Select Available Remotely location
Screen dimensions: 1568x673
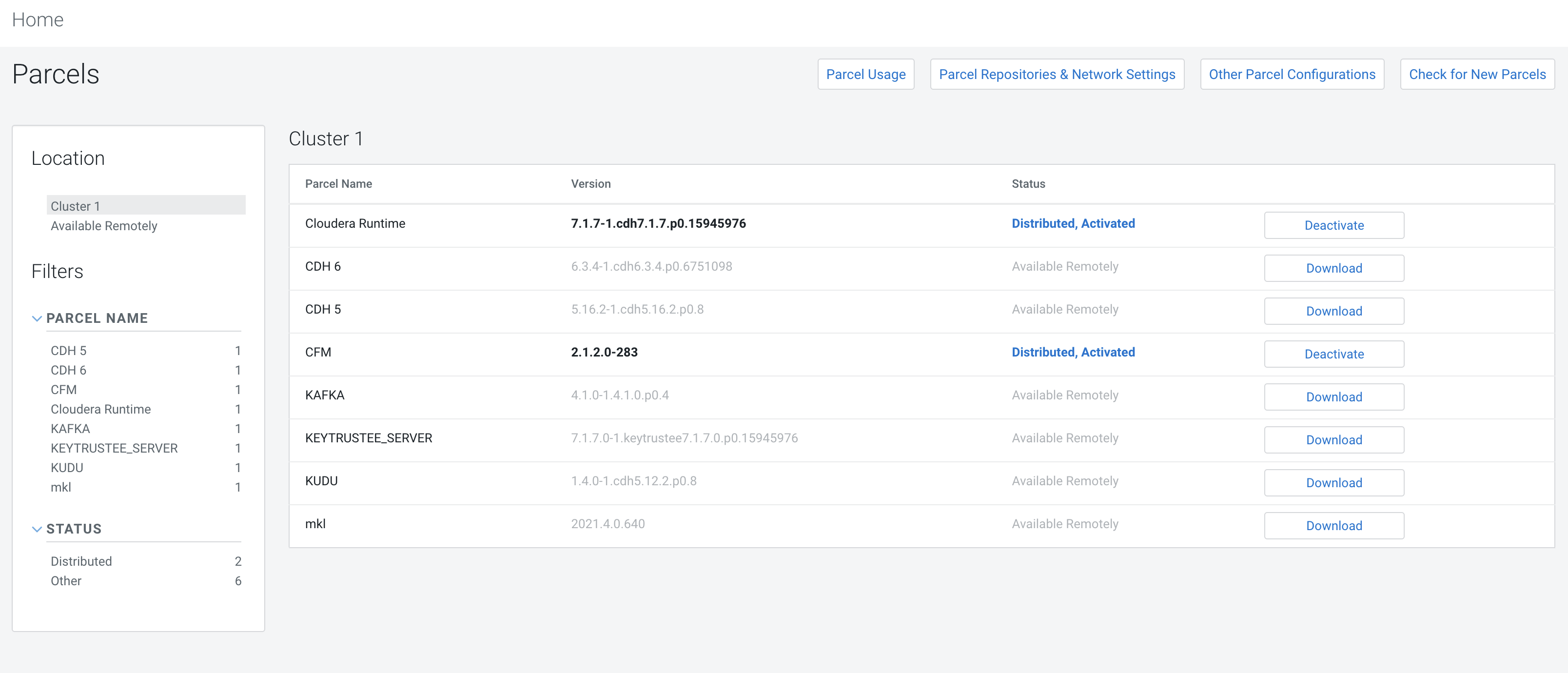104,226
